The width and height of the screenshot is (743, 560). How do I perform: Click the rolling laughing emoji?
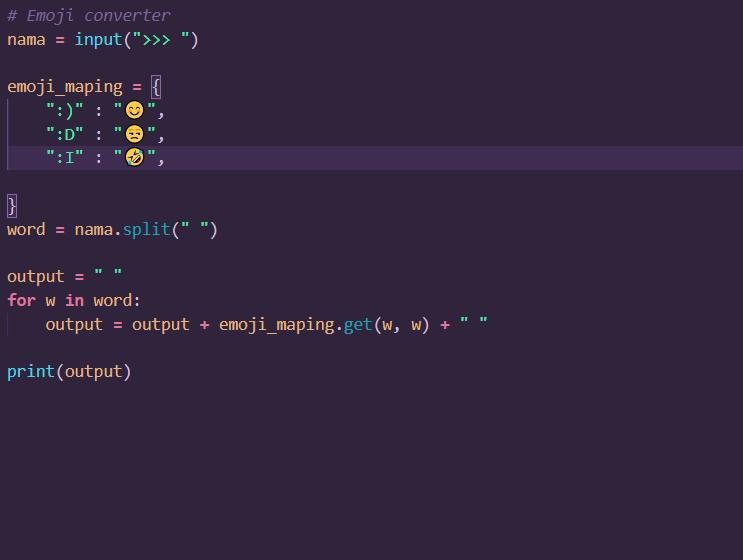[x=134, y=157]
